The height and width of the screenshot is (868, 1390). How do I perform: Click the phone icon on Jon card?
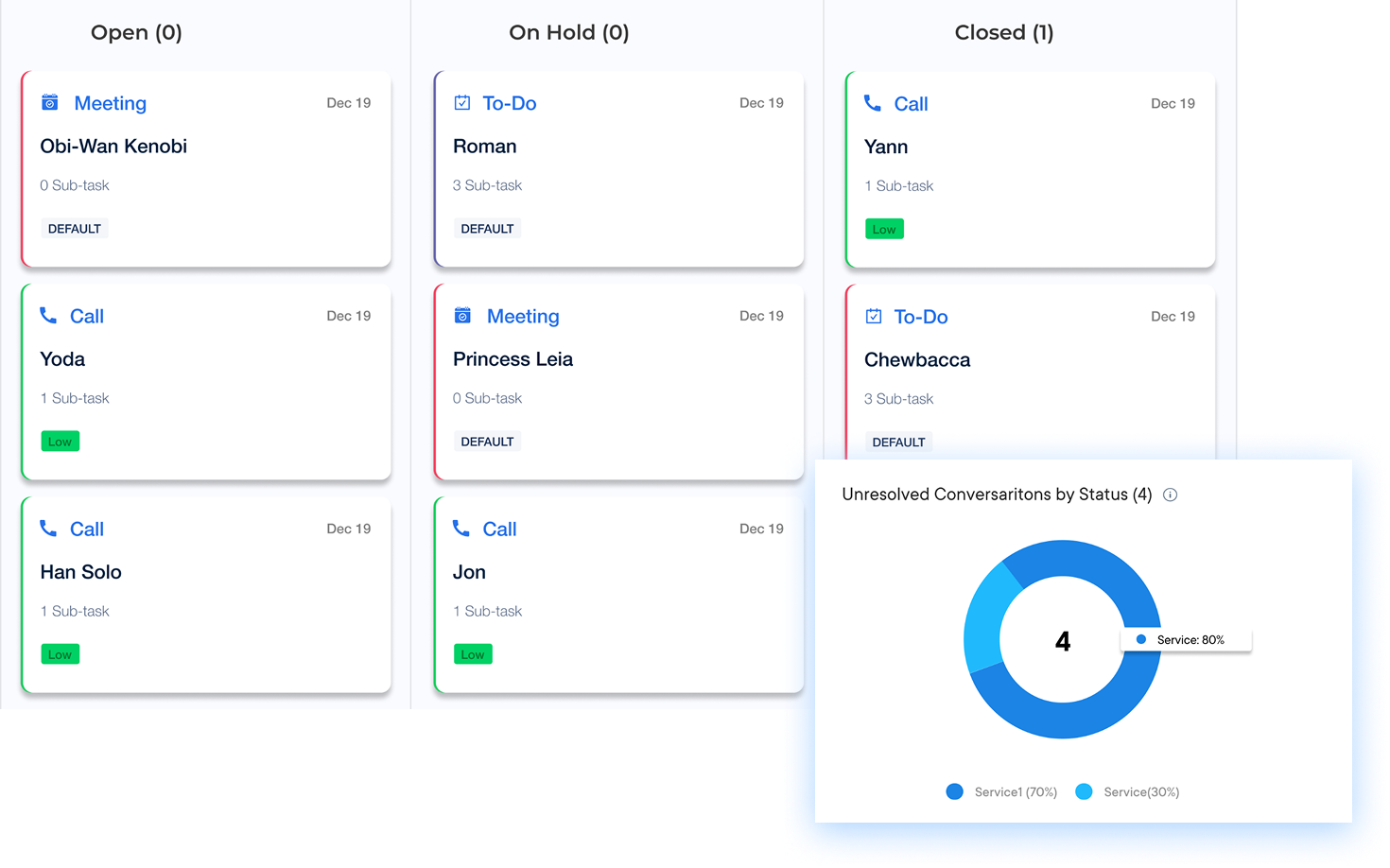tap(460, 528)
